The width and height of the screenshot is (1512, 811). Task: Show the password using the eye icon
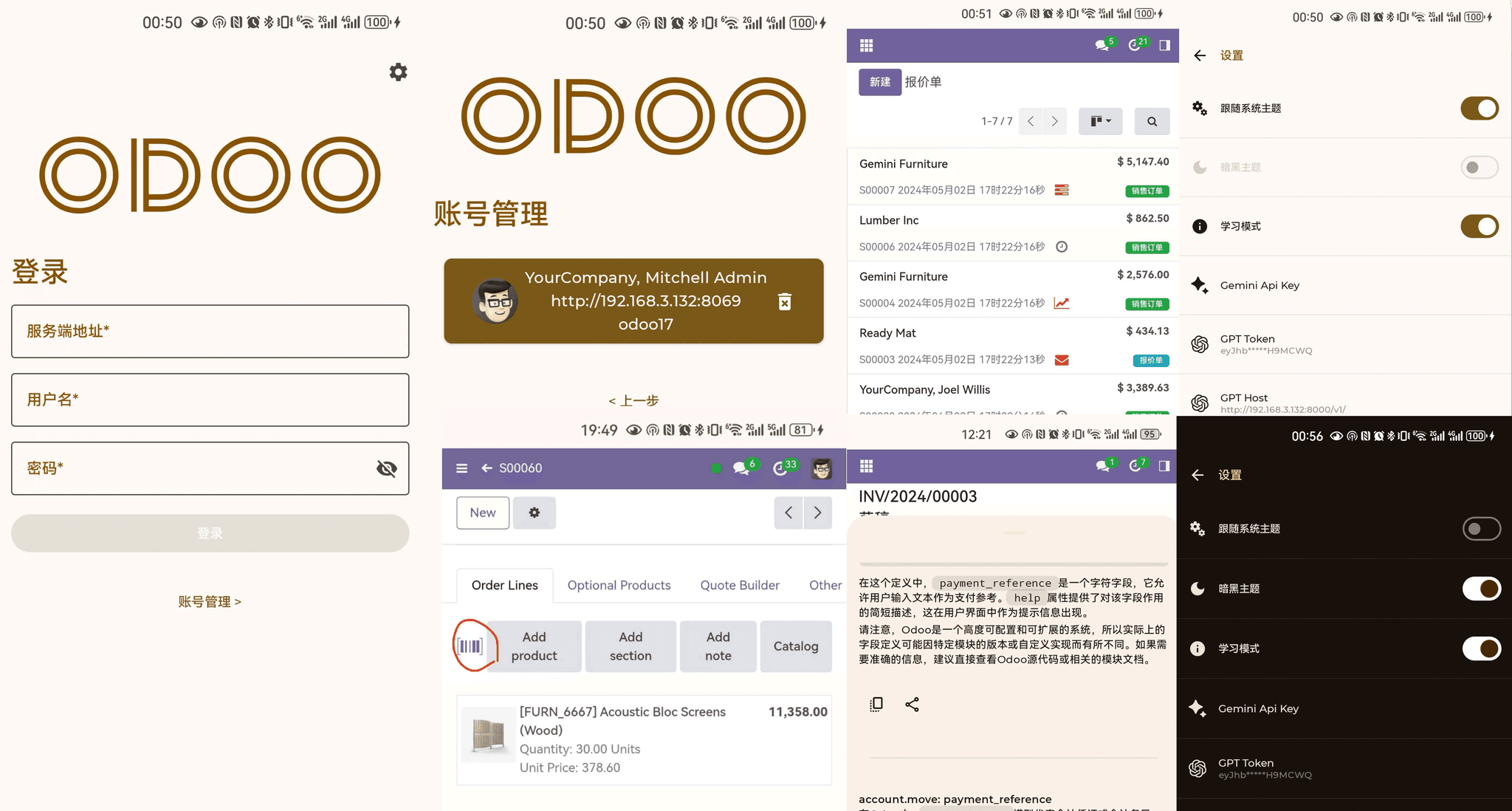click(386, 468)
